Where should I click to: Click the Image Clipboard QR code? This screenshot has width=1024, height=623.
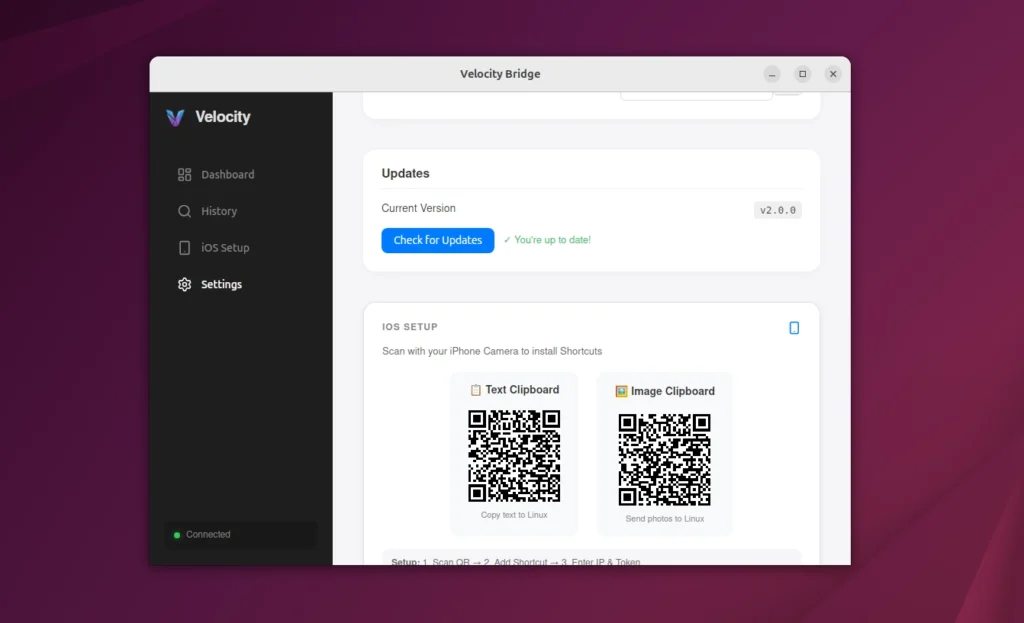point(664,459)
